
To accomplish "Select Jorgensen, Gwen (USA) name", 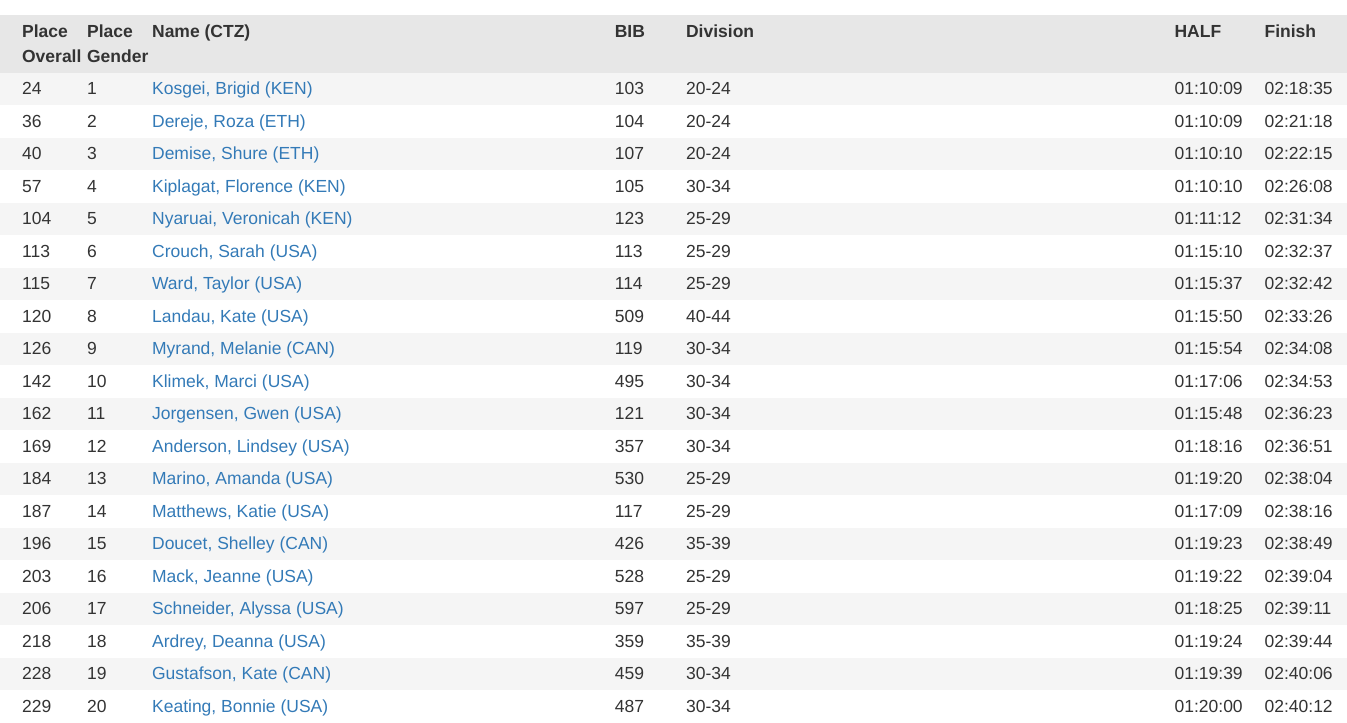I will click(247, 414).
